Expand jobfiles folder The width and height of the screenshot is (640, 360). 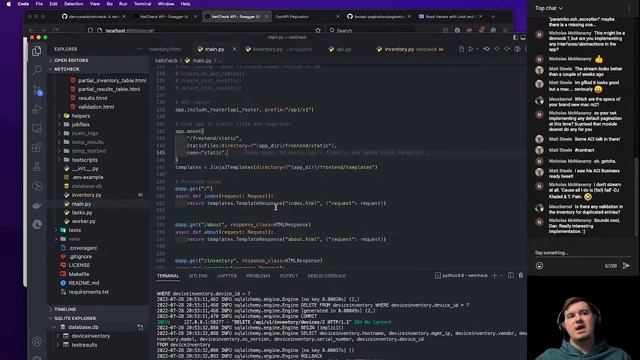coord(80,124)
